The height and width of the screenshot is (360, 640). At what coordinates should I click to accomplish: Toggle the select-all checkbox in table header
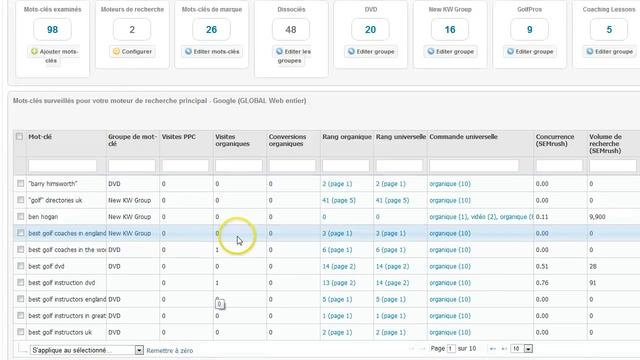click(19, 136)
